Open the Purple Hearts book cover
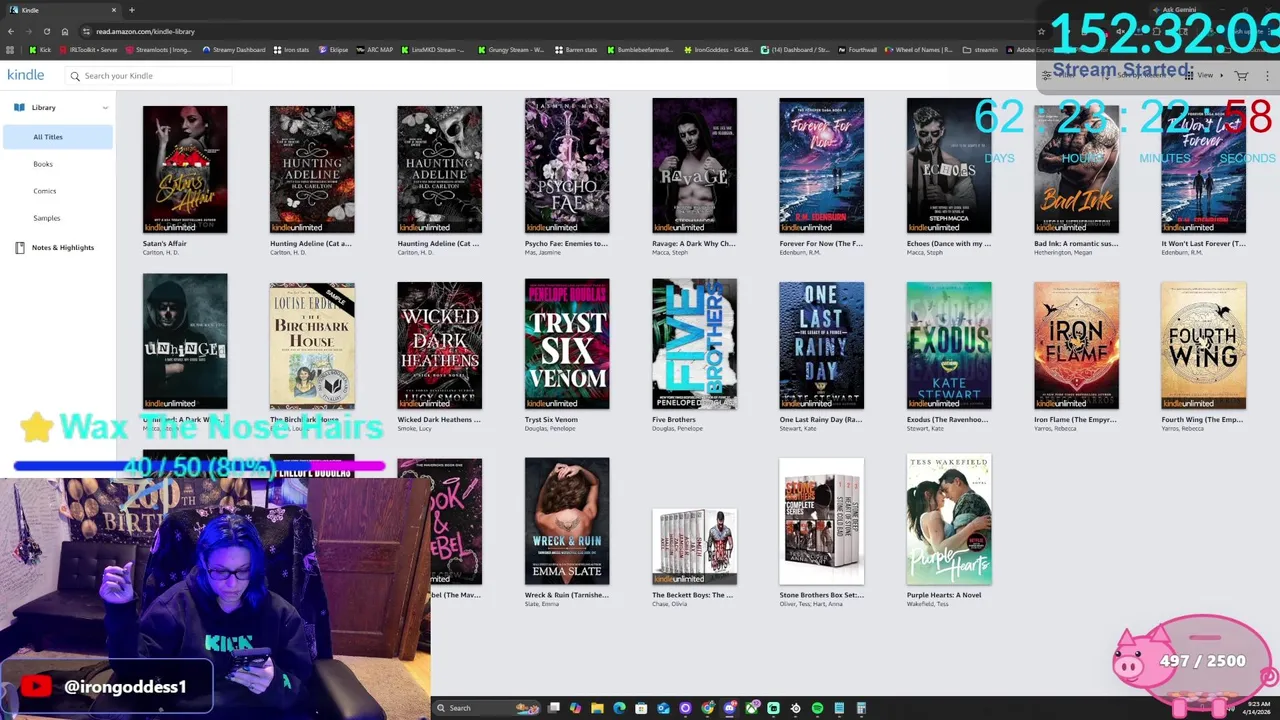Screen dimensions: 1280x720 tap(949, 519)
